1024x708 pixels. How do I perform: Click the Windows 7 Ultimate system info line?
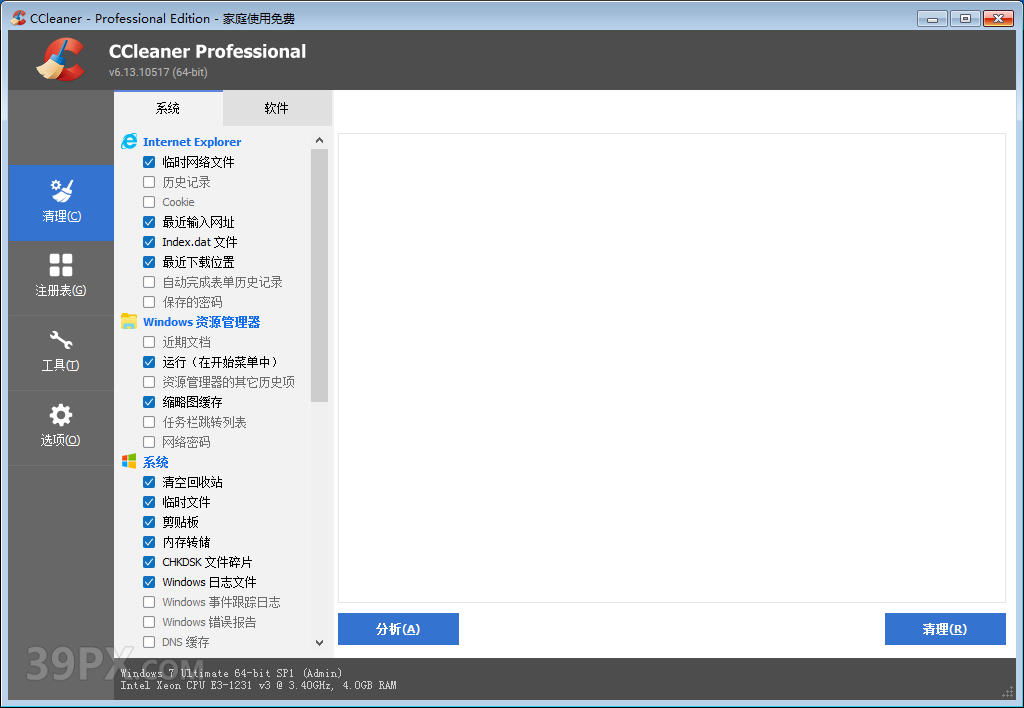coord(231,673)
